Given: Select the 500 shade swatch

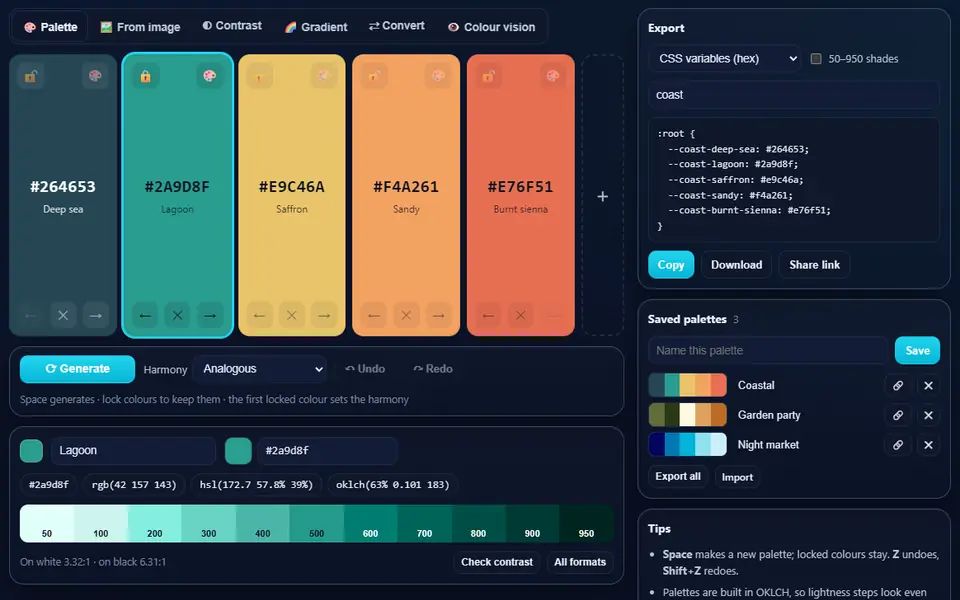Looking at the screenshot, I should pyautogui.click(x=317, y=523).
